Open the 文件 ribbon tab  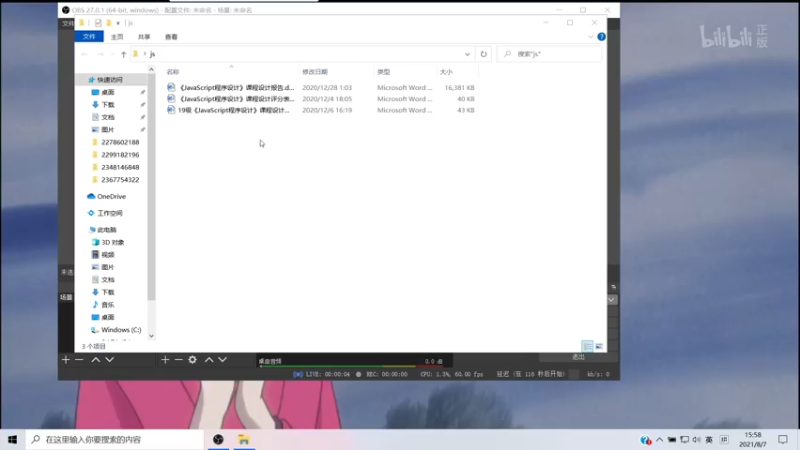(89, 37)
